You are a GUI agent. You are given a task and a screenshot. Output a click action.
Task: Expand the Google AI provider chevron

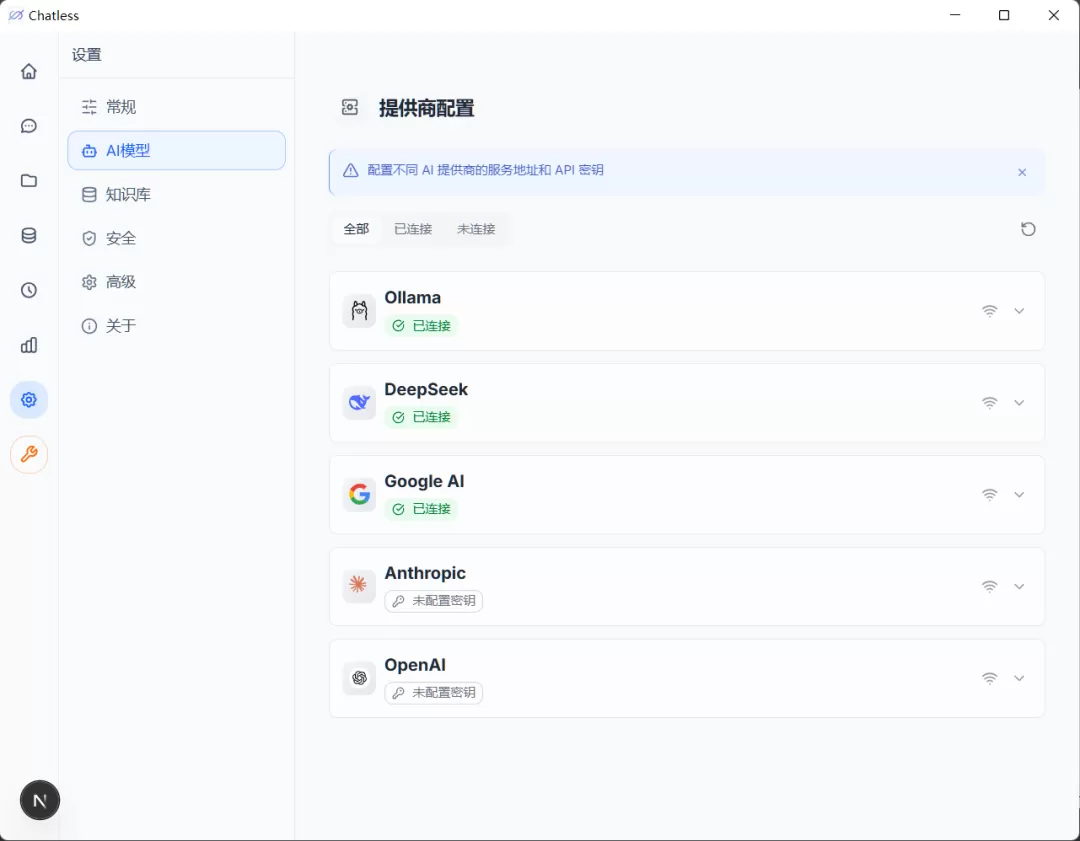pos(1019,495)
